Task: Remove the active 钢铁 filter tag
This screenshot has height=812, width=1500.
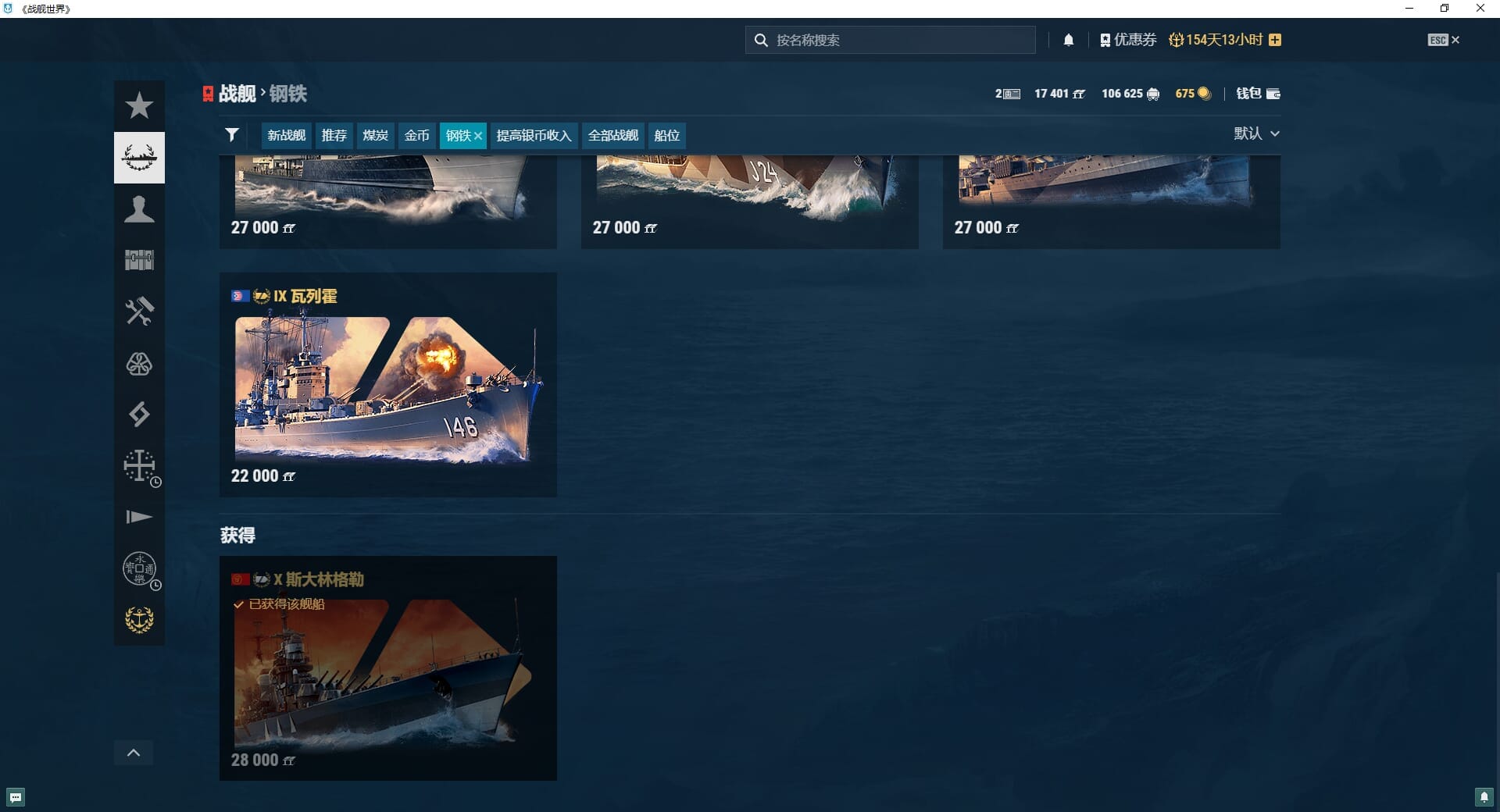Action: 478,136
